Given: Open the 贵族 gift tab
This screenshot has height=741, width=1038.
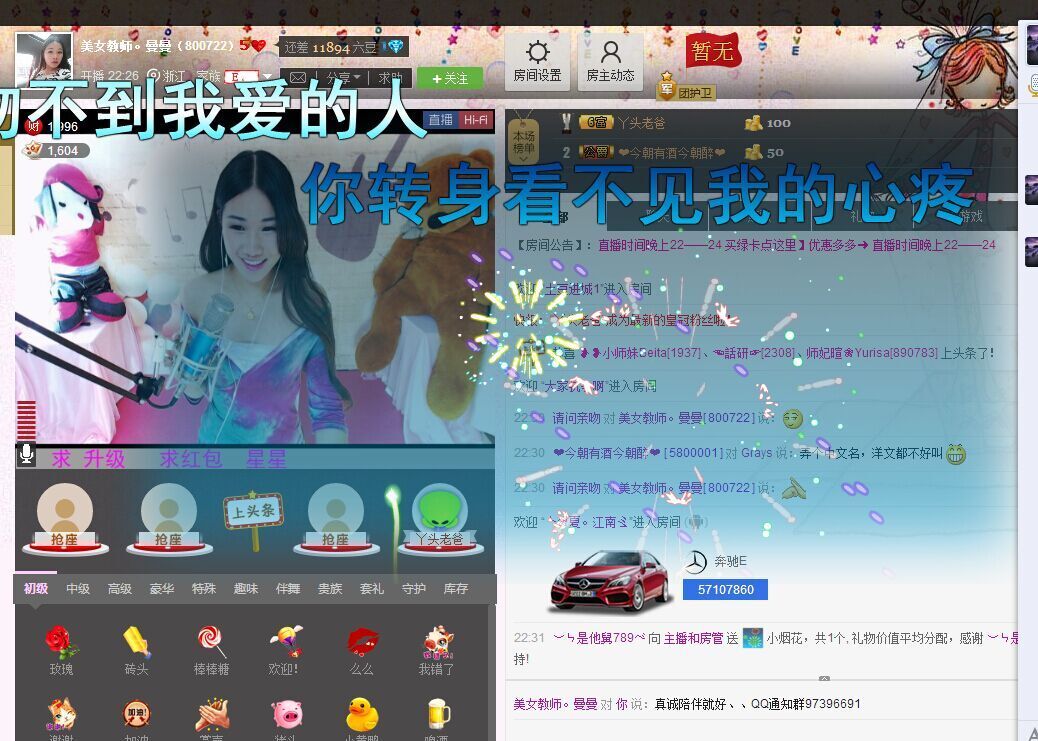Looking at the screenshot, I should tap(330, 588).
